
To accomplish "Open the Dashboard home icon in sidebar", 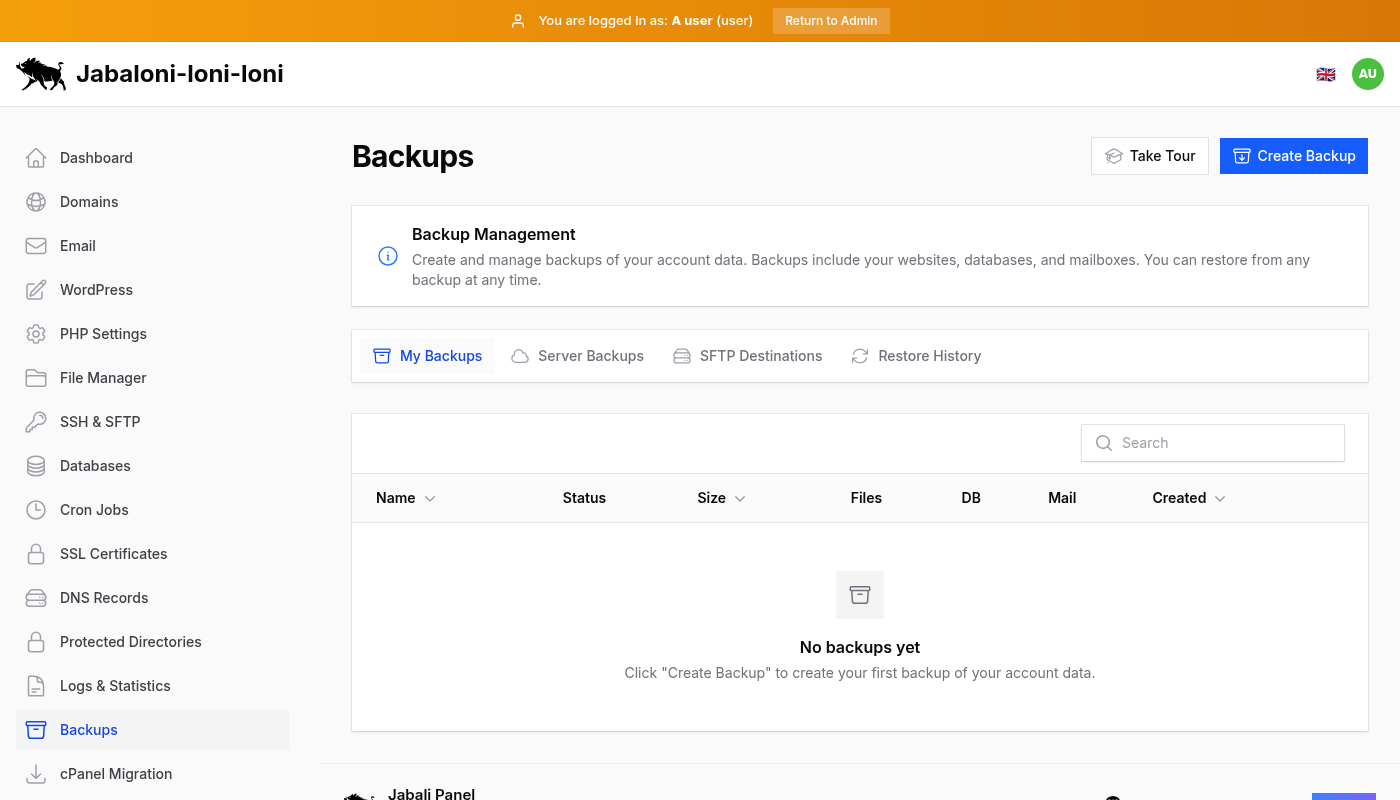I will [36, 157].
